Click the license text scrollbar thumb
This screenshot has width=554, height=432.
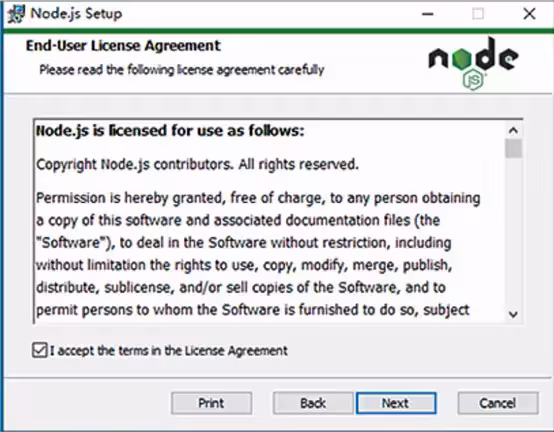[513, 148]
